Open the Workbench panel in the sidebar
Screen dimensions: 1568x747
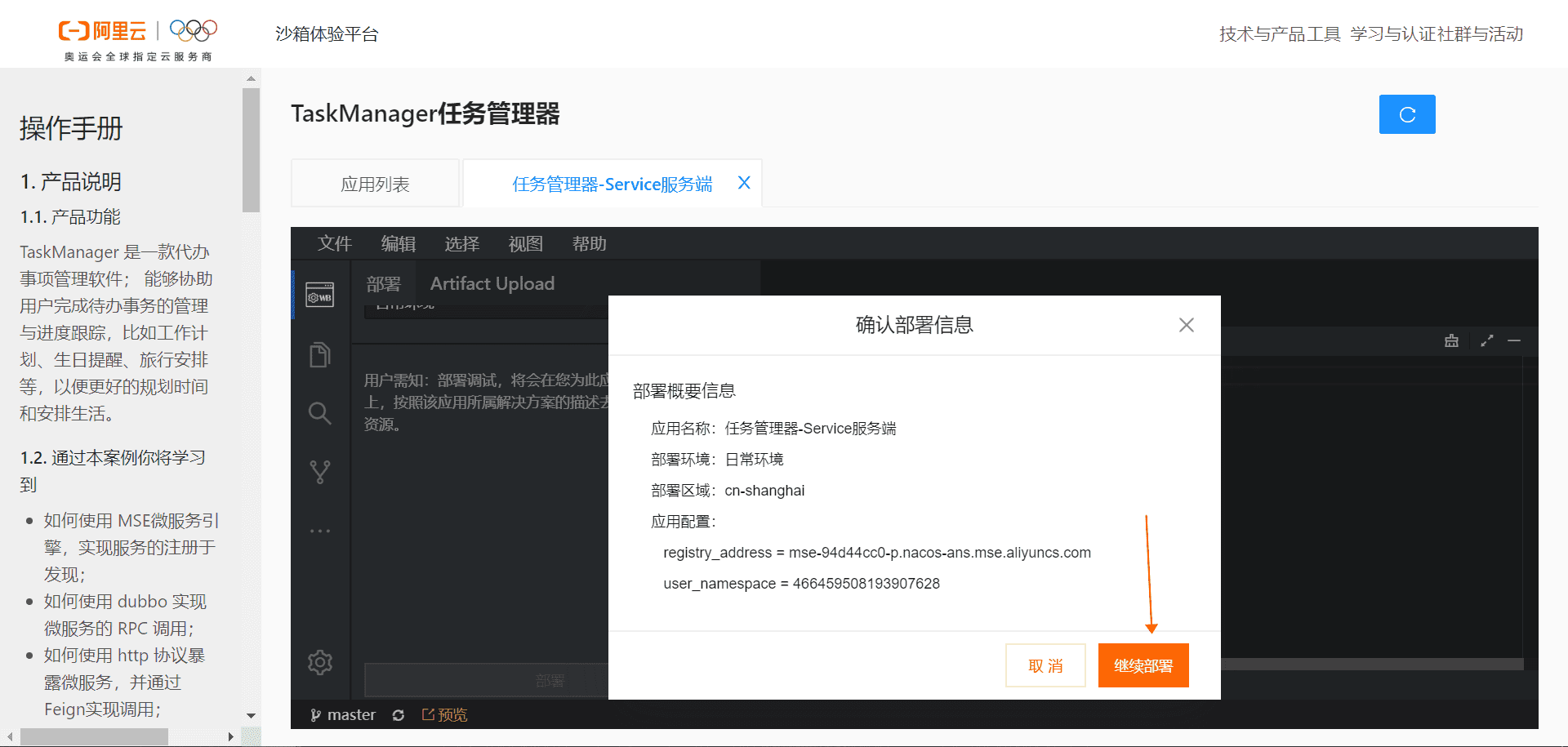point(319,296)
